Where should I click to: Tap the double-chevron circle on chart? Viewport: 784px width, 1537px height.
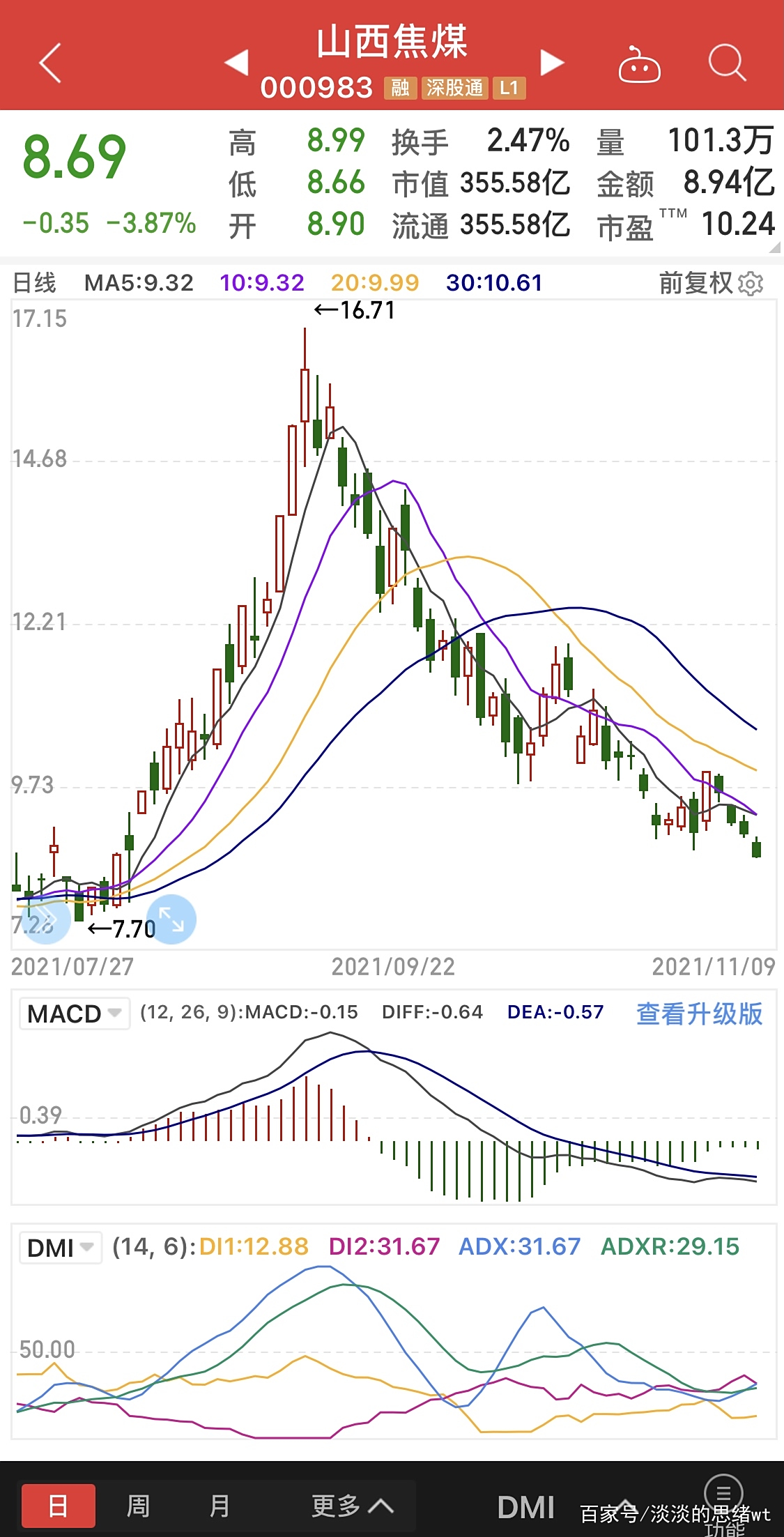click(45, 919)
